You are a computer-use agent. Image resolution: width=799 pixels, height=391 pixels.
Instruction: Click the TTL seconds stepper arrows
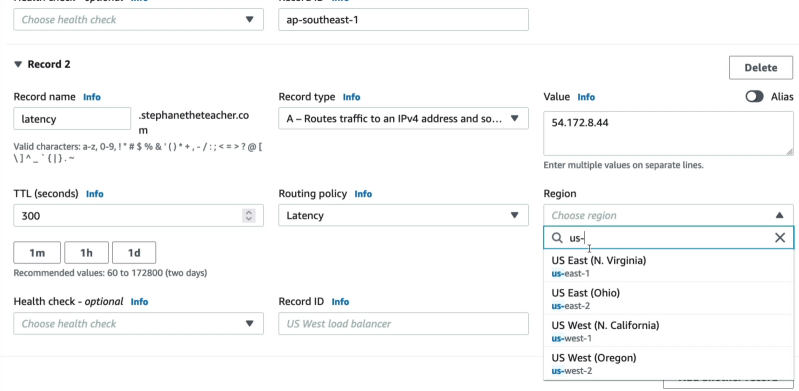point(248,216)
